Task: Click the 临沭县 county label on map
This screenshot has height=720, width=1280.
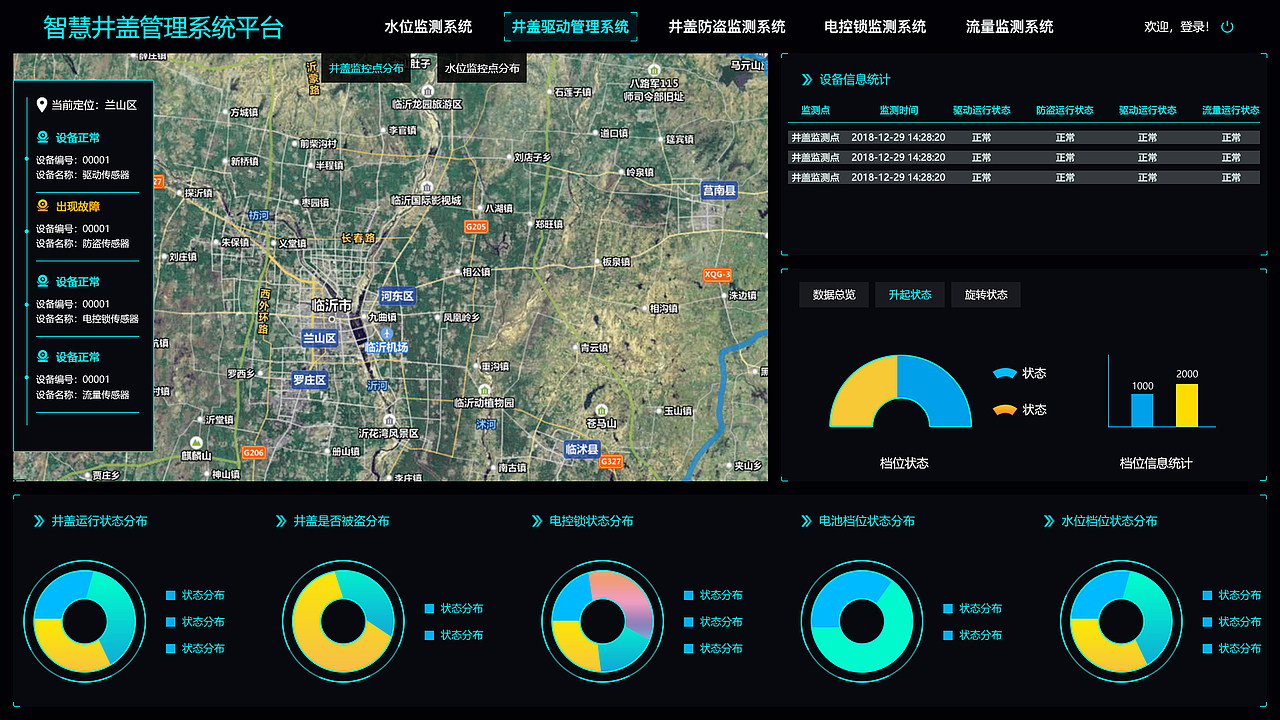Action: click(582, 450)
